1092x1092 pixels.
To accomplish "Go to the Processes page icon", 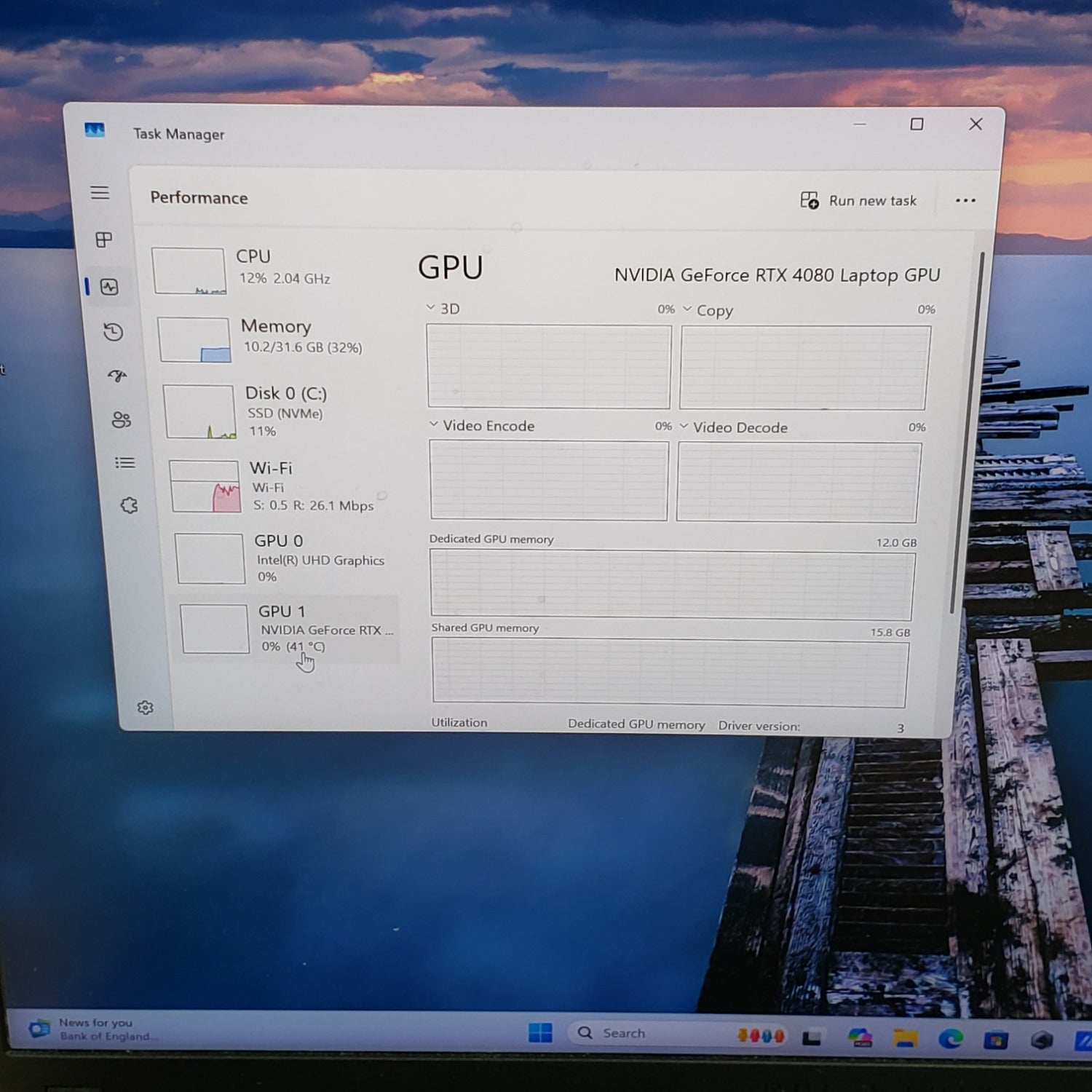I will coord(104,240).
